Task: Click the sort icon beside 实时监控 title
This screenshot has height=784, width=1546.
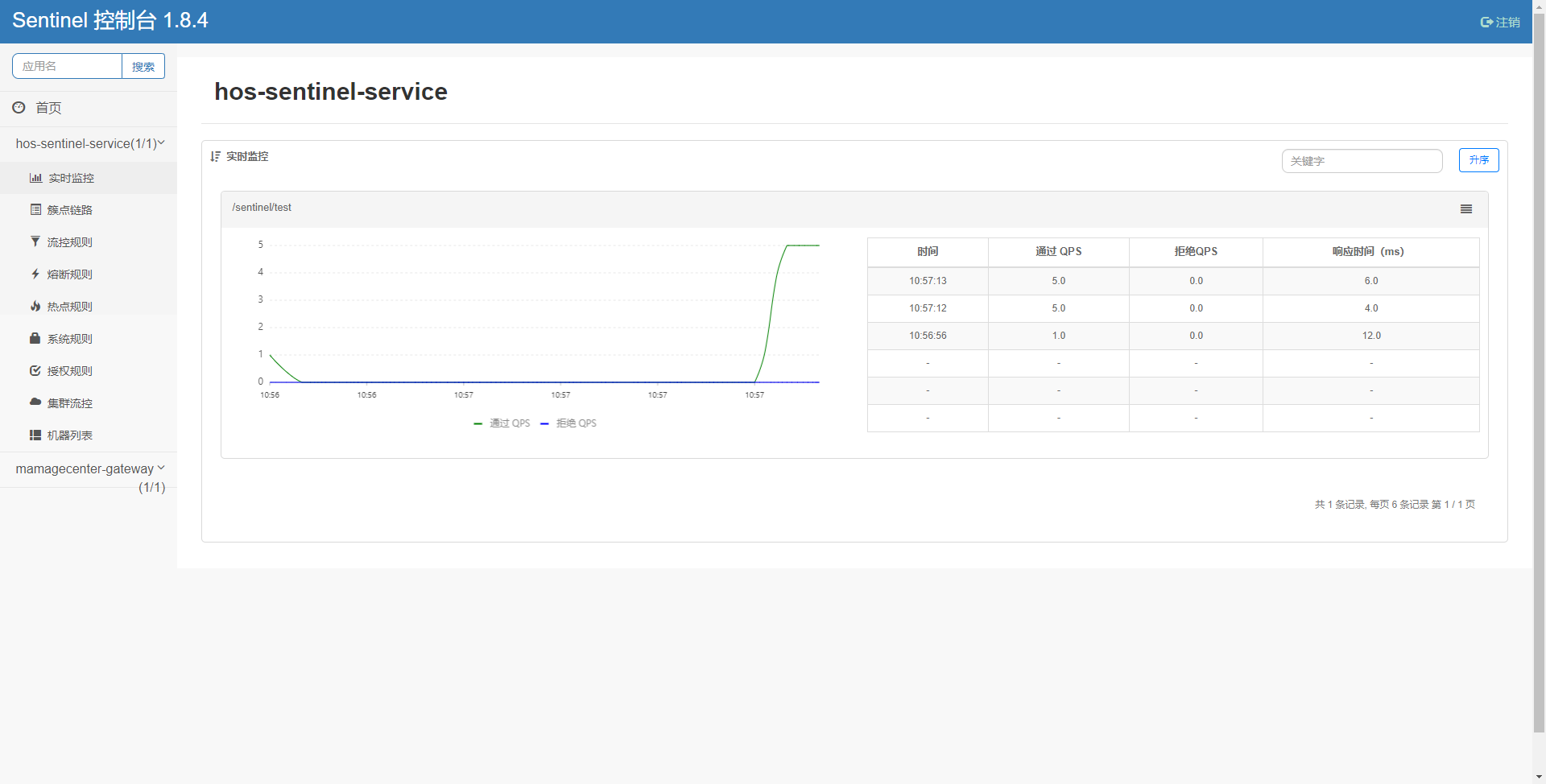Action: (214, 156)
